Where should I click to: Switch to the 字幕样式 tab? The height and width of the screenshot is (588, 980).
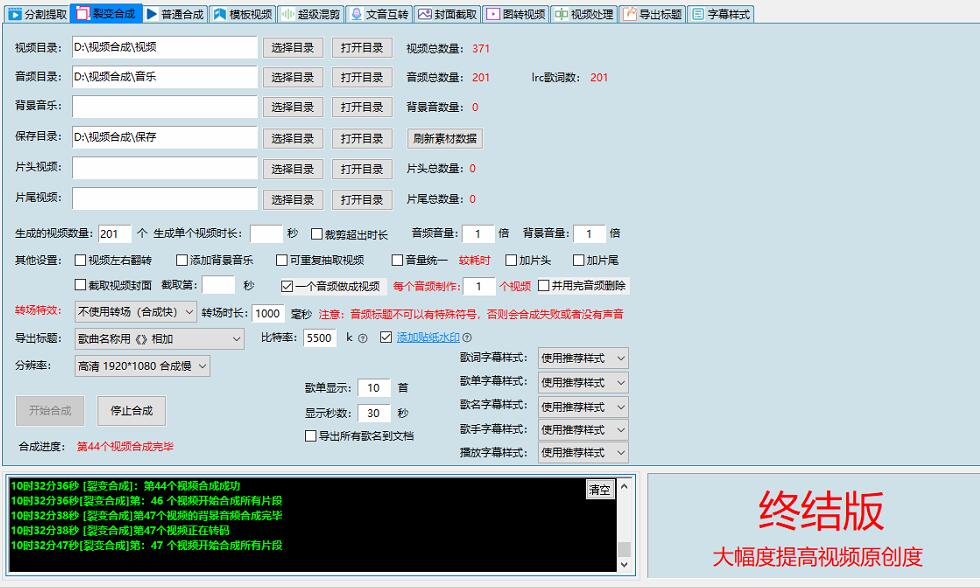(x=721, y=14)
